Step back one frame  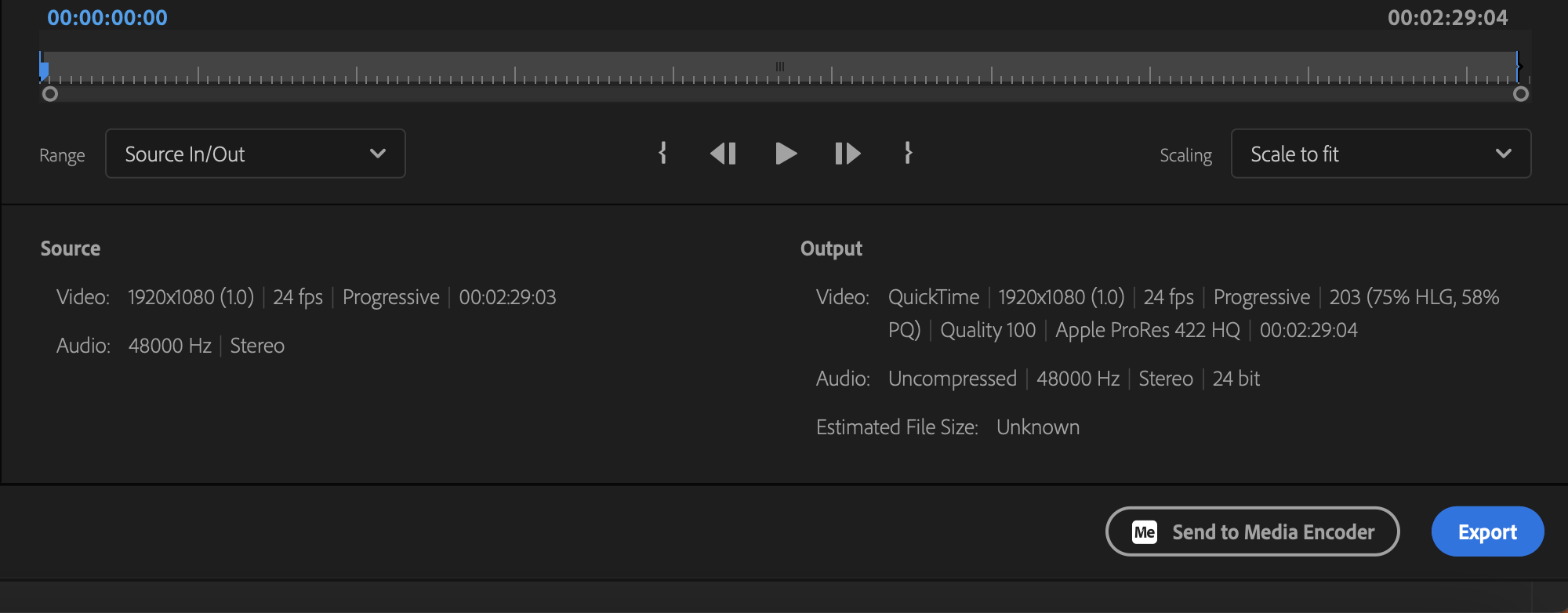pos(723,154)
